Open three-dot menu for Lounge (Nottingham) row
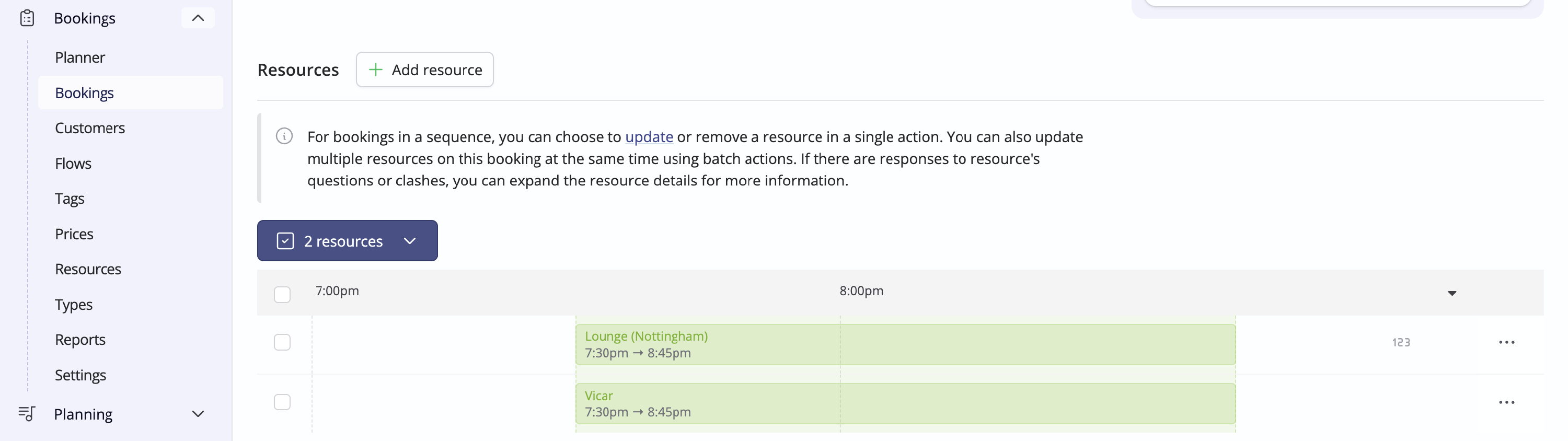 [1506, 342]
